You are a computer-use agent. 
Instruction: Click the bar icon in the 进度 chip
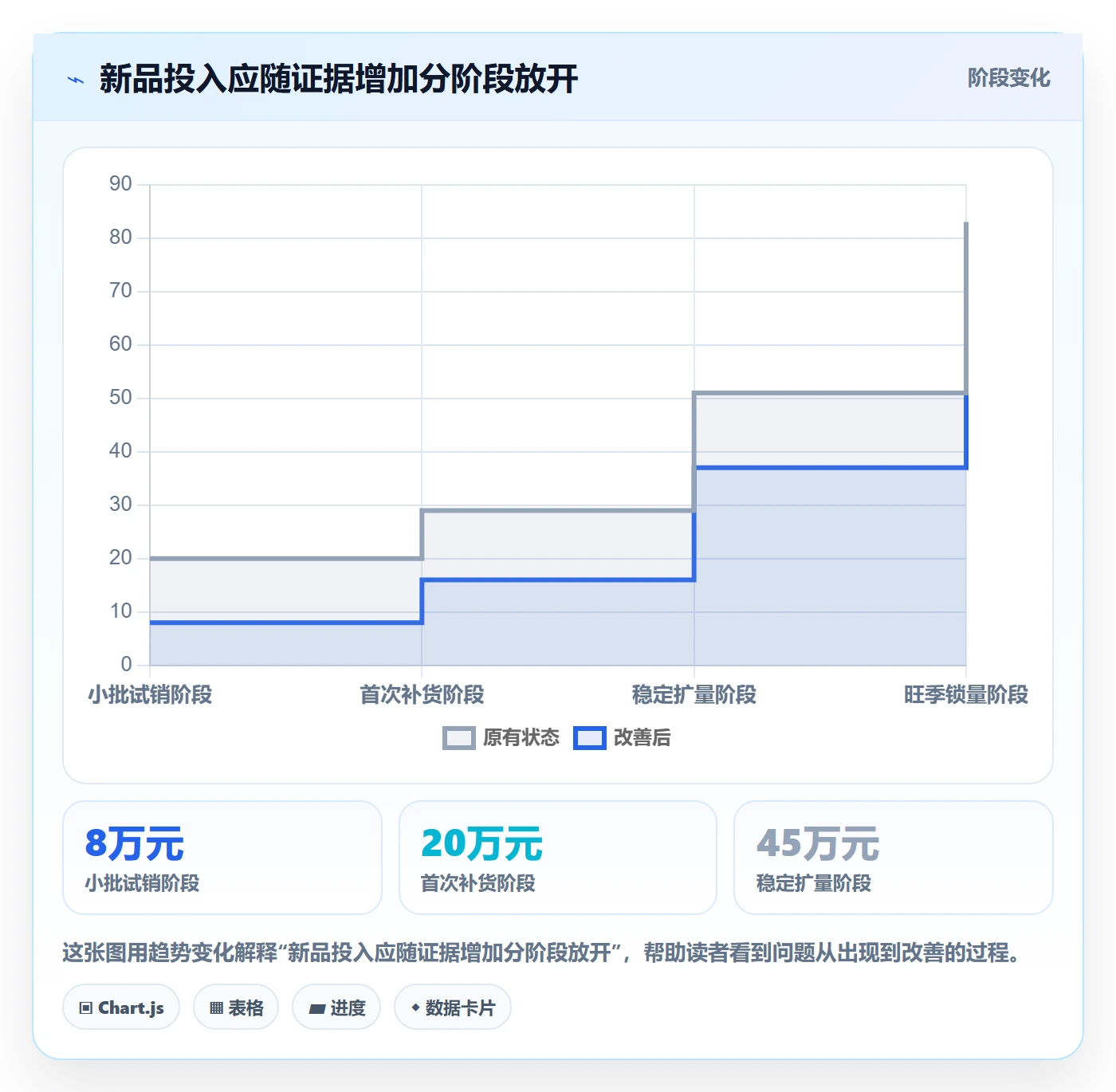click(316, 1009)
